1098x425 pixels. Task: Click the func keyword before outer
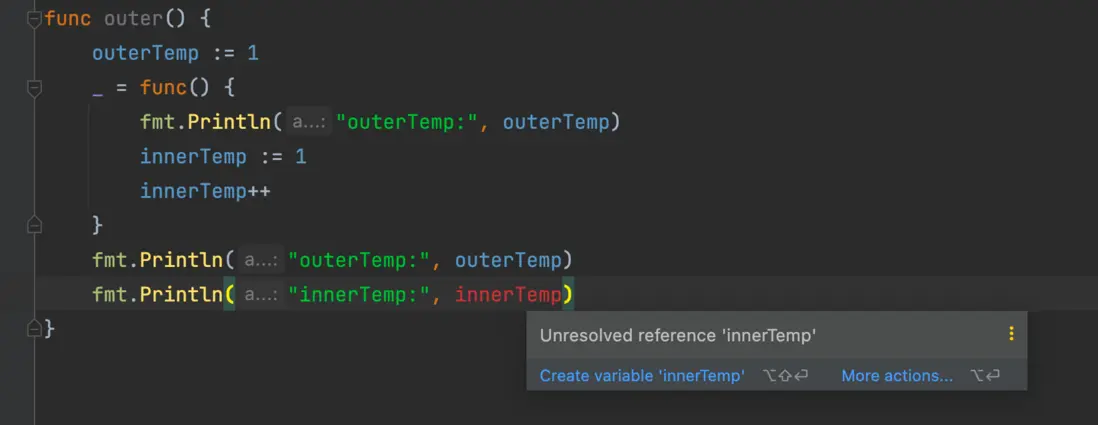pos(68,19)
